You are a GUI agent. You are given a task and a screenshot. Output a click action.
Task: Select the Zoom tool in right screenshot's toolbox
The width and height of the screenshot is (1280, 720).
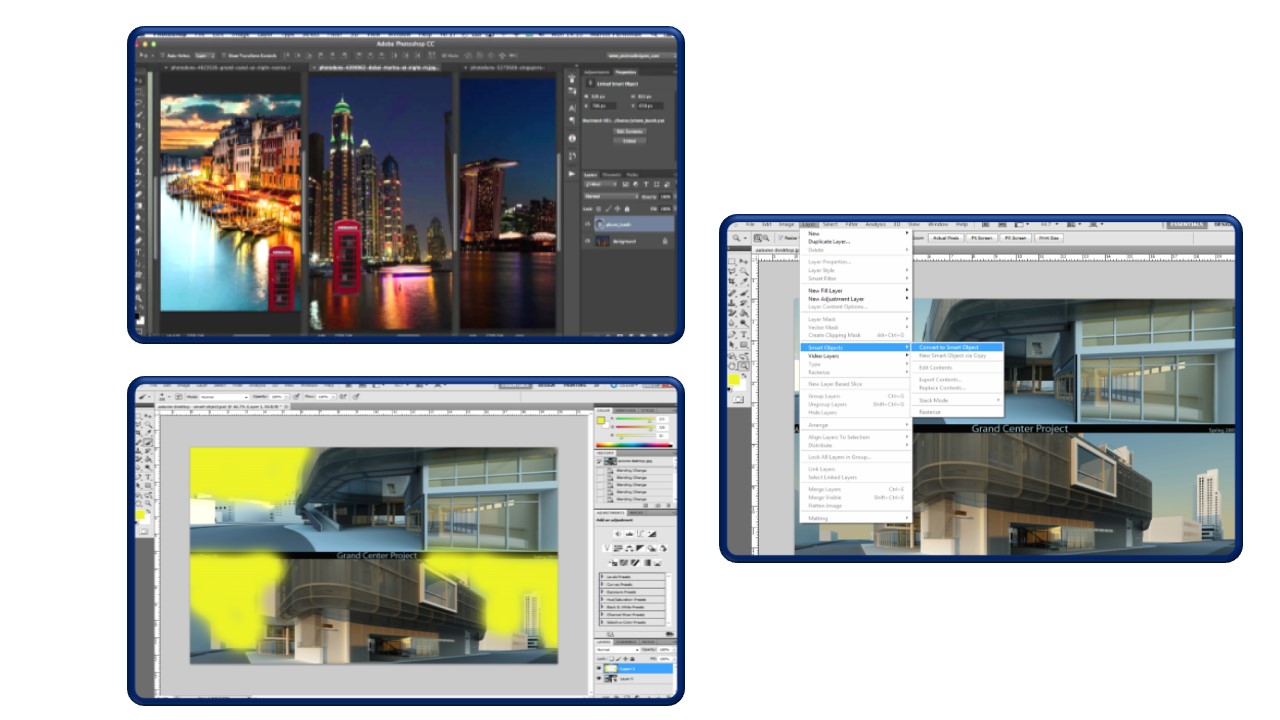coord(744,365)
